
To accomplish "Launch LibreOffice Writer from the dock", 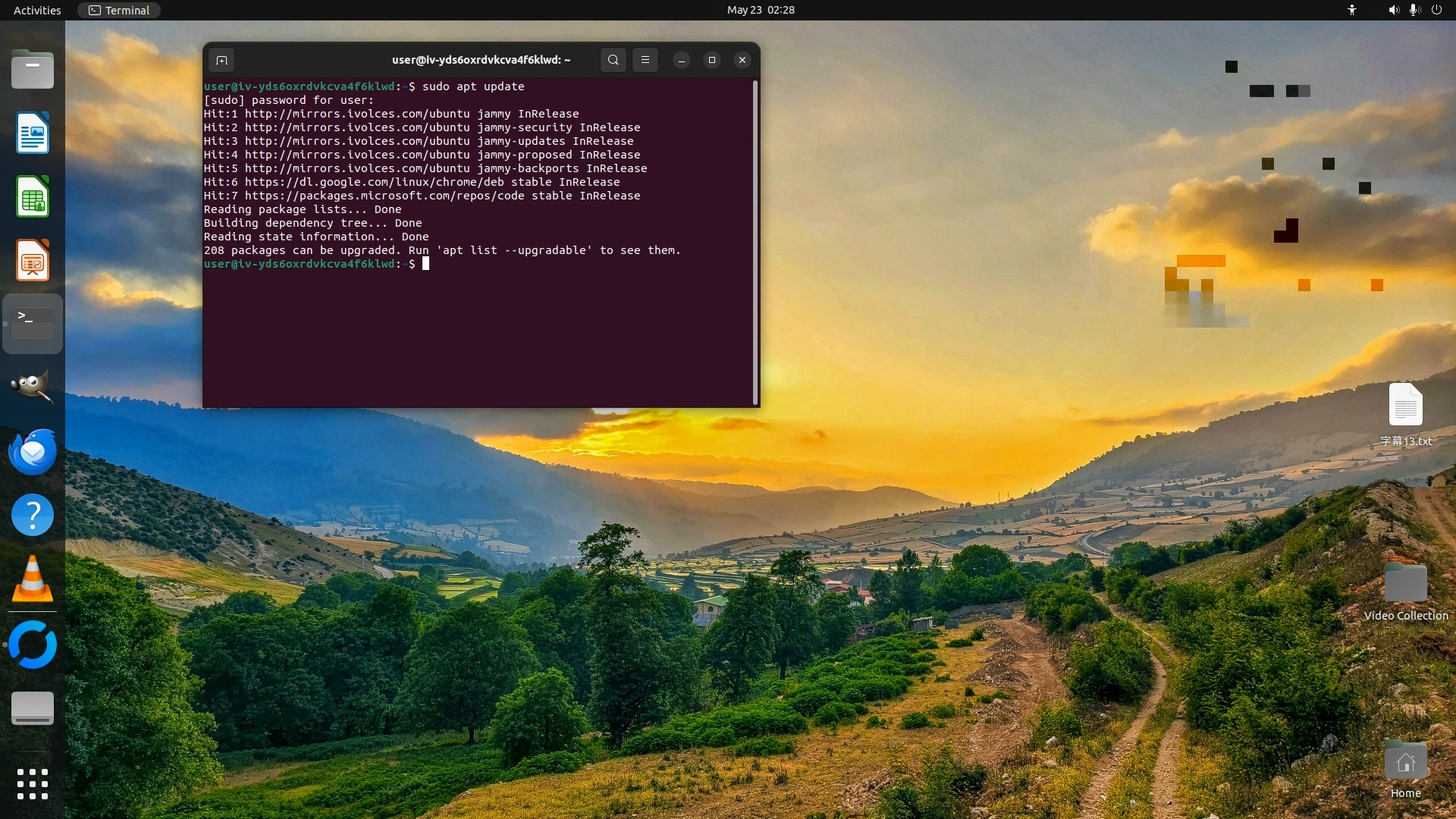I will click(x=33, y=133).
